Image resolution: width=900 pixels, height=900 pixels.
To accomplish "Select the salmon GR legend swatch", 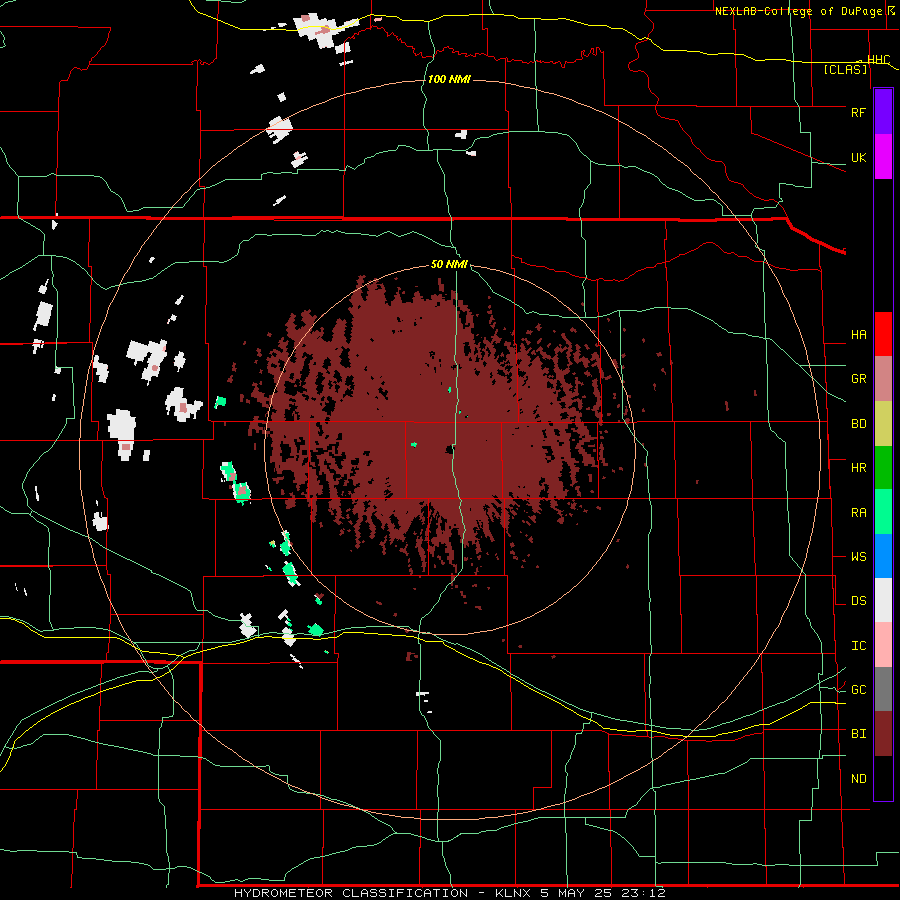I will (x=883, y=379).
